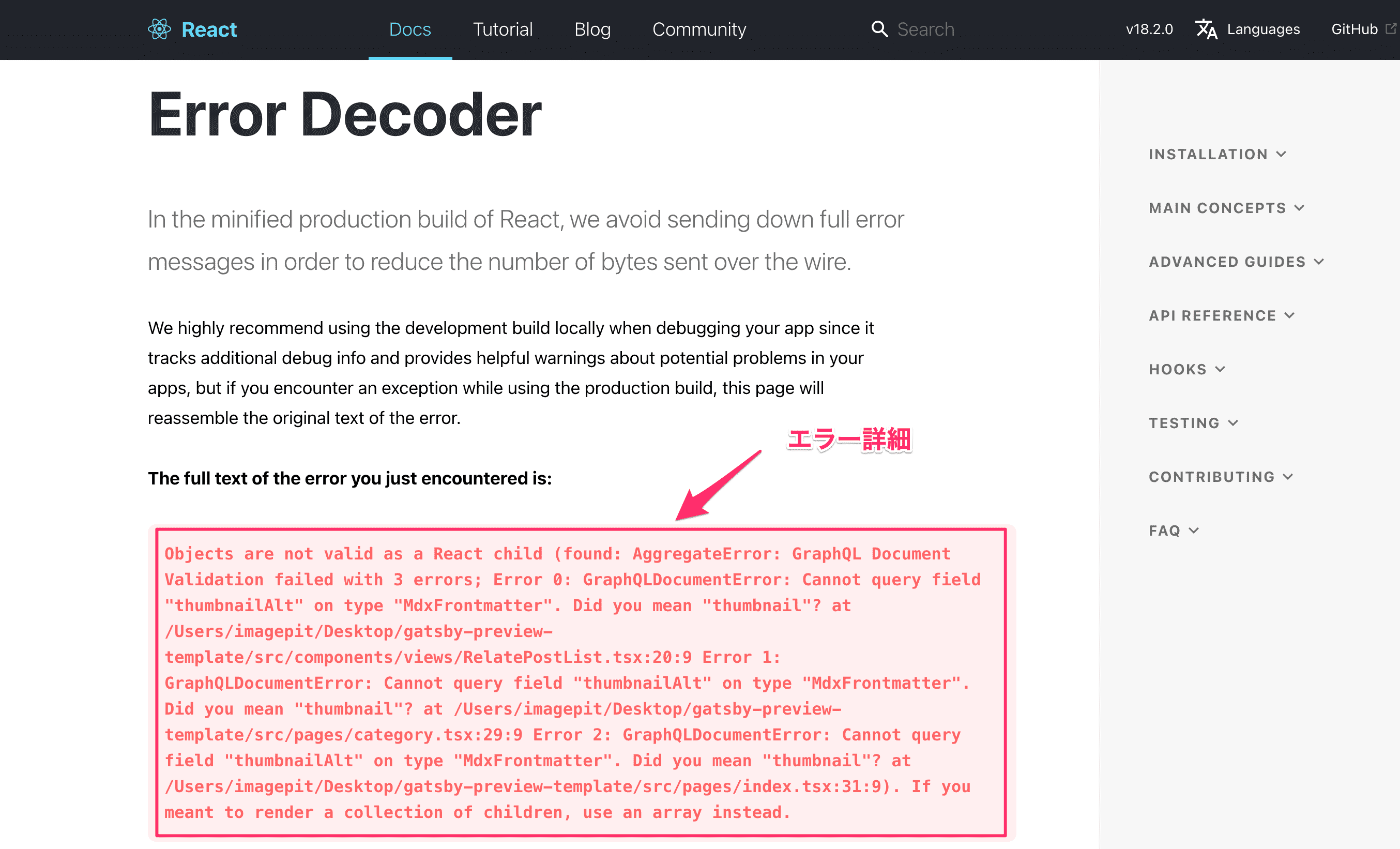Expand the API REFERENCE chevron

[x=1222, y=315]
